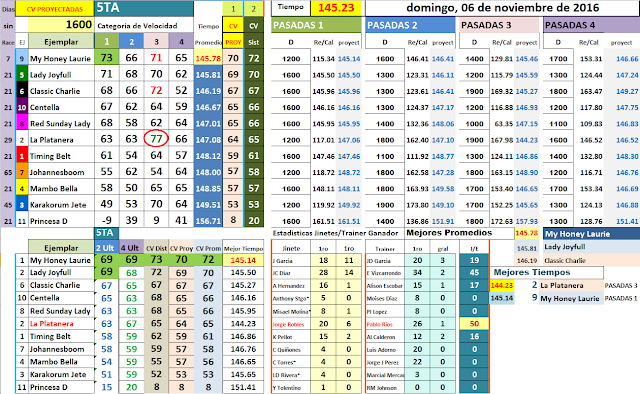Click the yellow Tiempo value 145.23
The height and width of the screenshot is (394, 640).
click(x=336, y=8)
